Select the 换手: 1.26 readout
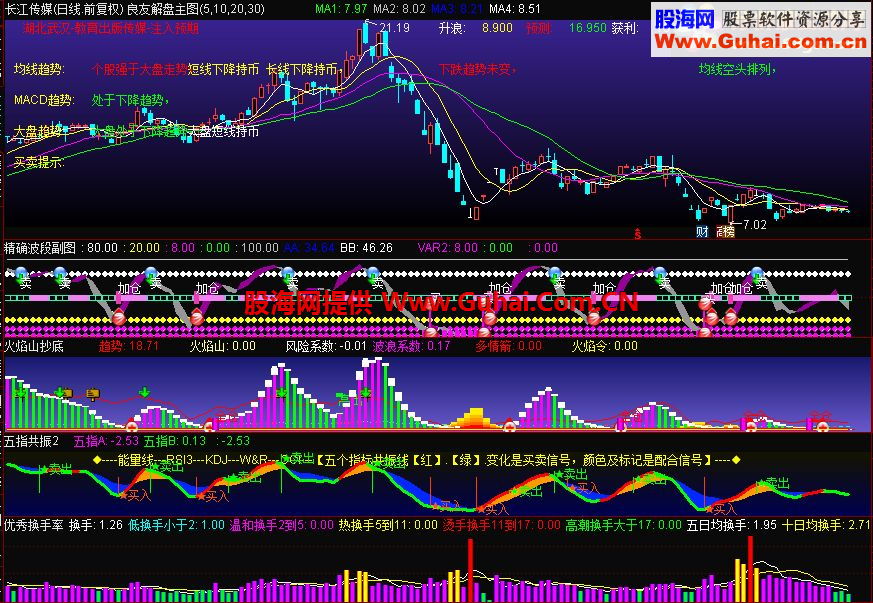873x603 pixels. (x=96, y=525)
